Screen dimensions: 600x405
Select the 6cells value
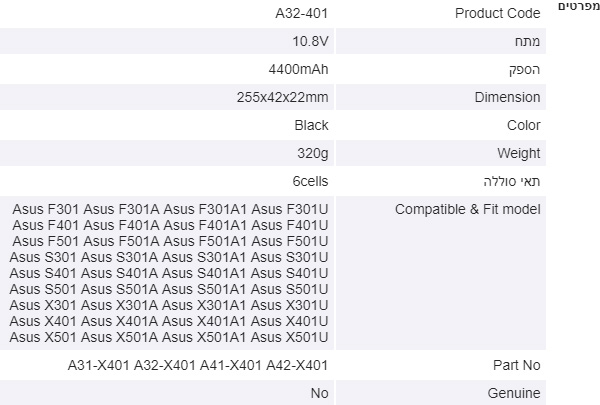(x=310, y=181)
